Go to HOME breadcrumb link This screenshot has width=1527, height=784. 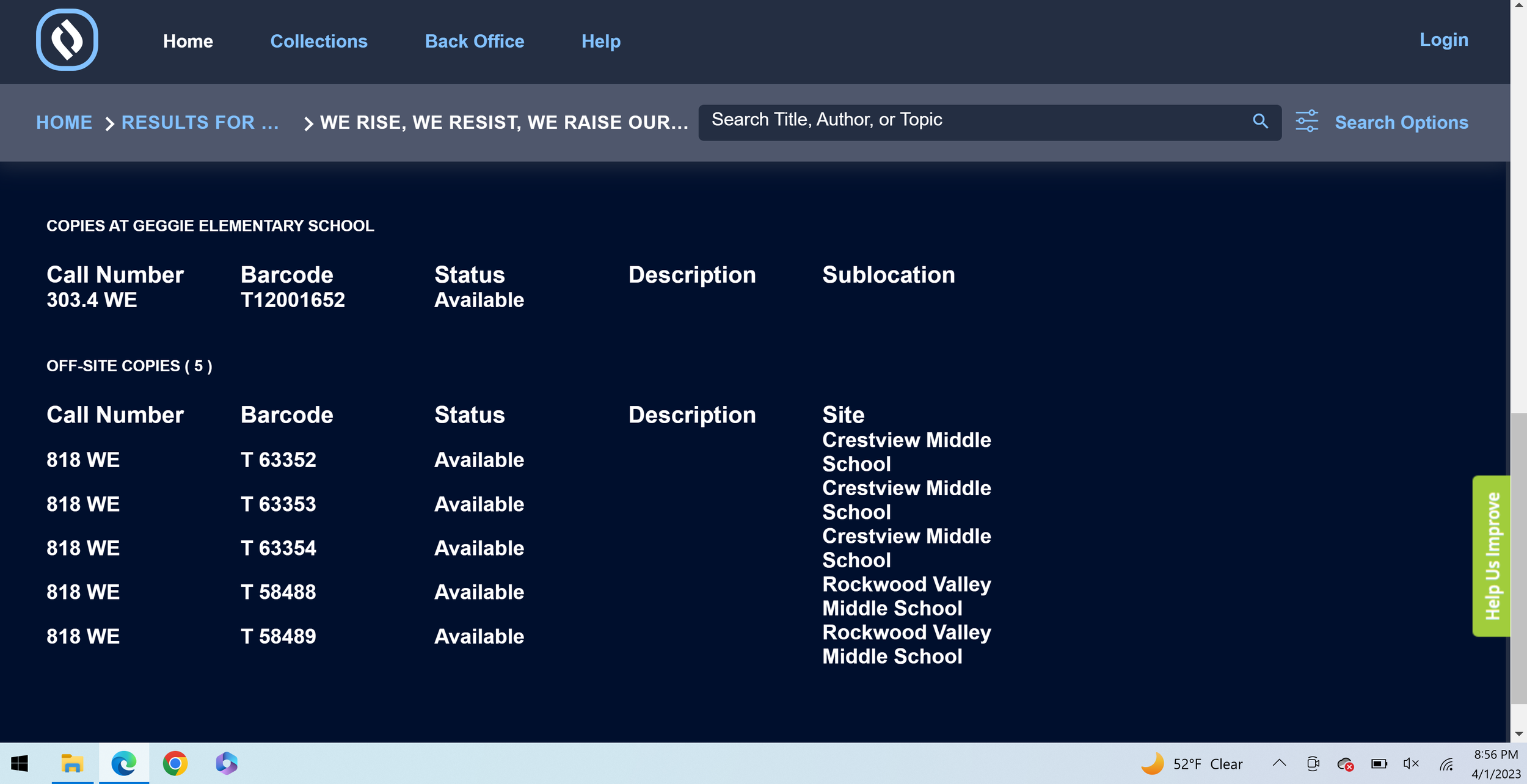64,123
